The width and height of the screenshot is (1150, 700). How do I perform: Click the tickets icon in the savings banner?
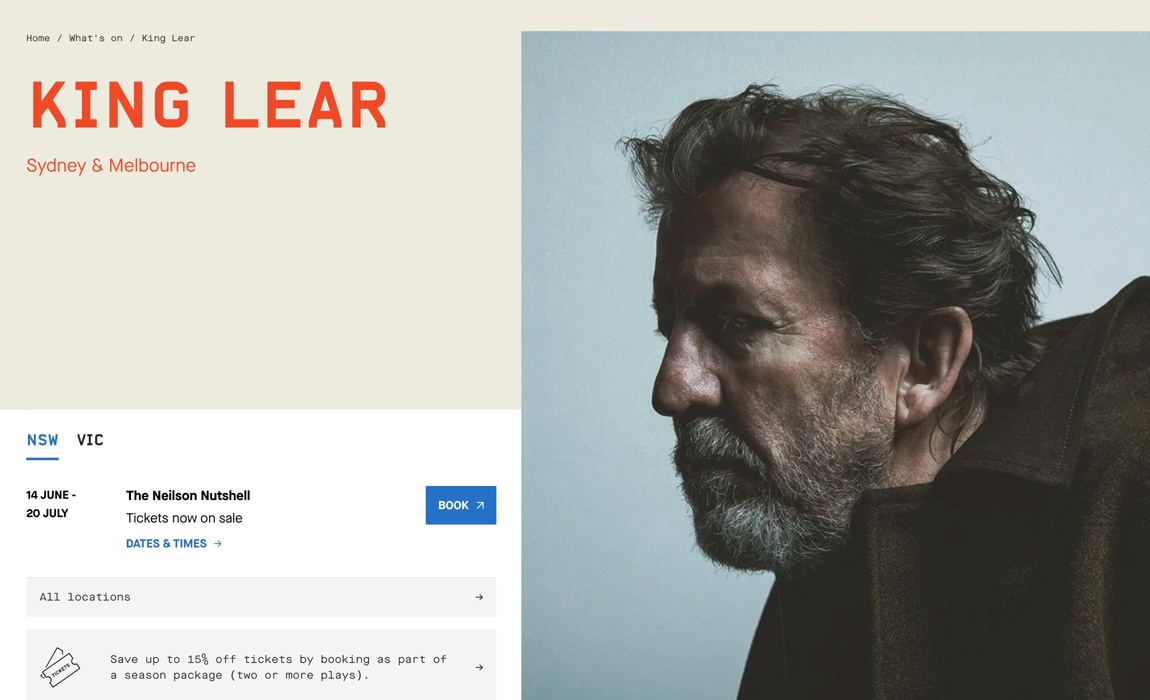[60, 667]
